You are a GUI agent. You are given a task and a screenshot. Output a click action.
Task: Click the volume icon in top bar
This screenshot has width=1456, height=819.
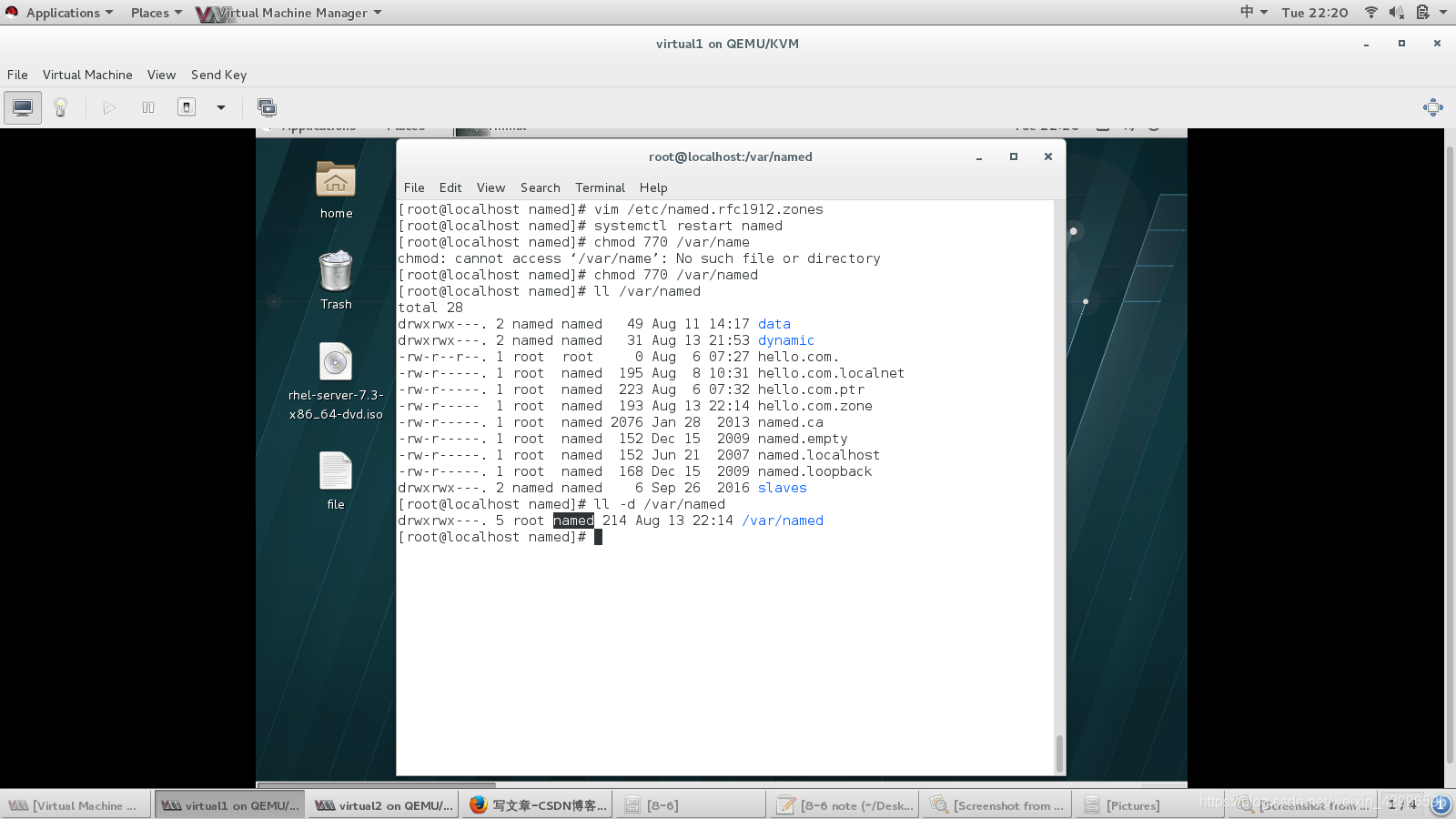[1396, 12]
